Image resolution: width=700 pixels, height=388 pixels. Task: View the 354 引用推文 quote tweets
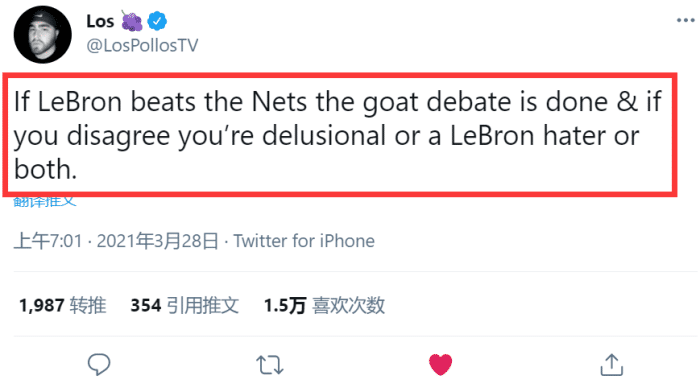coord(184,305)
